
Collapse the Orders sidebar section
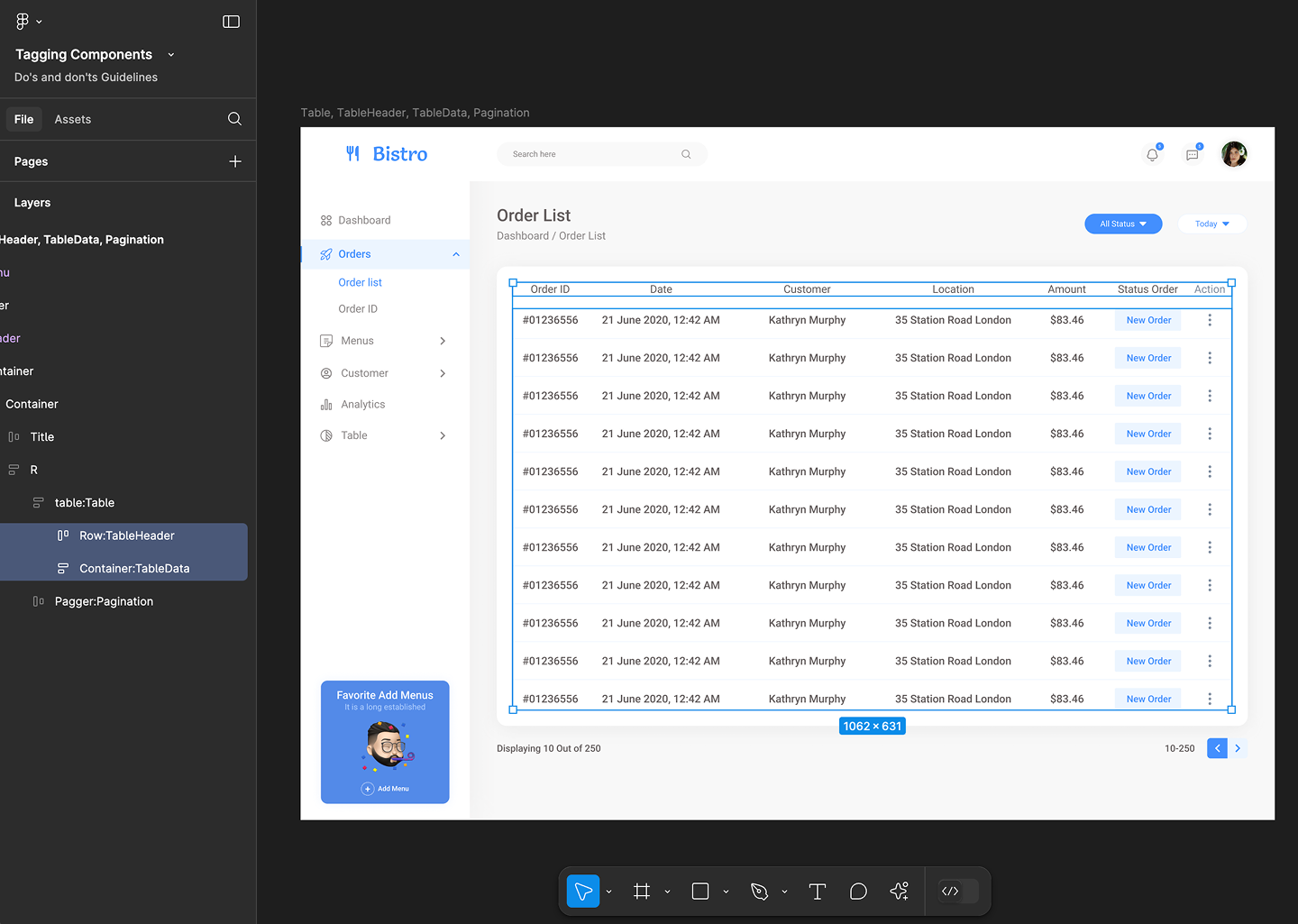tap(456, 254)
